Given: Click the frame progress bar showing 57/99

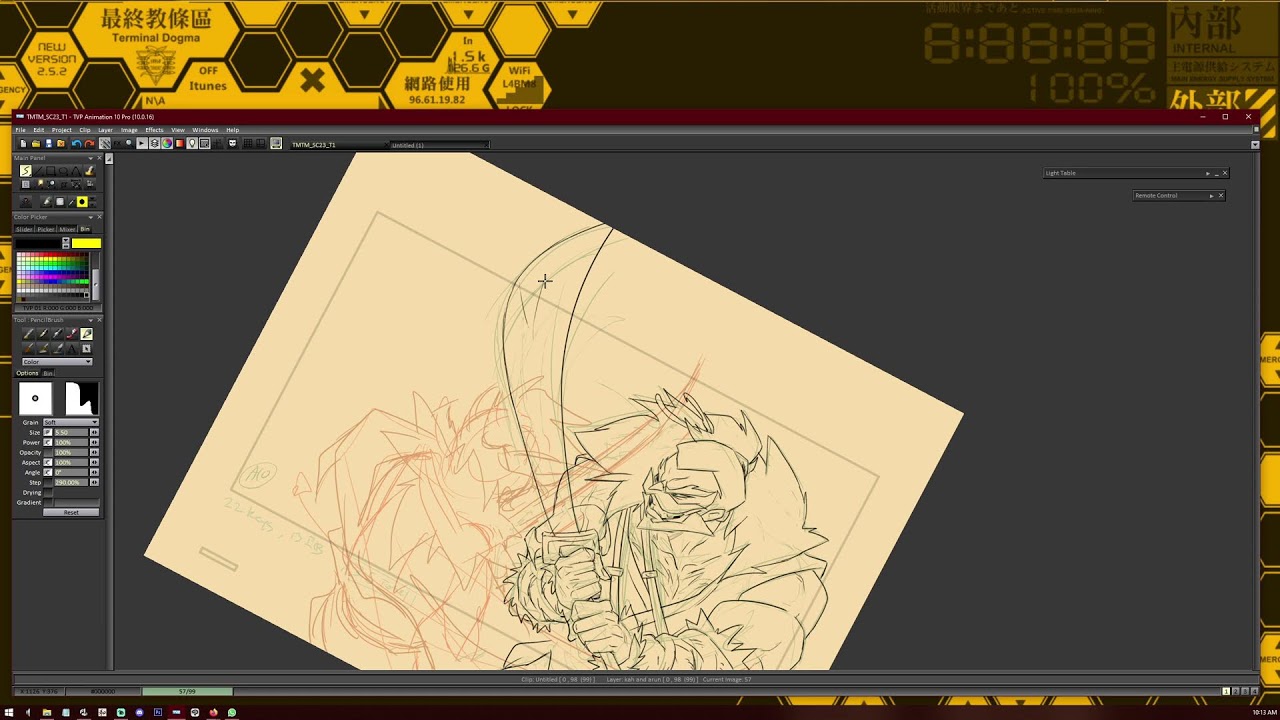Looking at the screenshot, I should 187,691.
